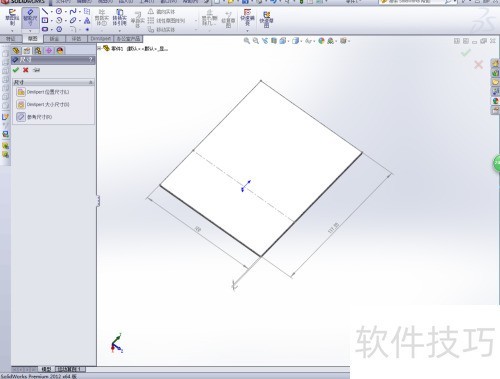
Task: Switch to the 特征 (Features) tab
Action: 11,39
